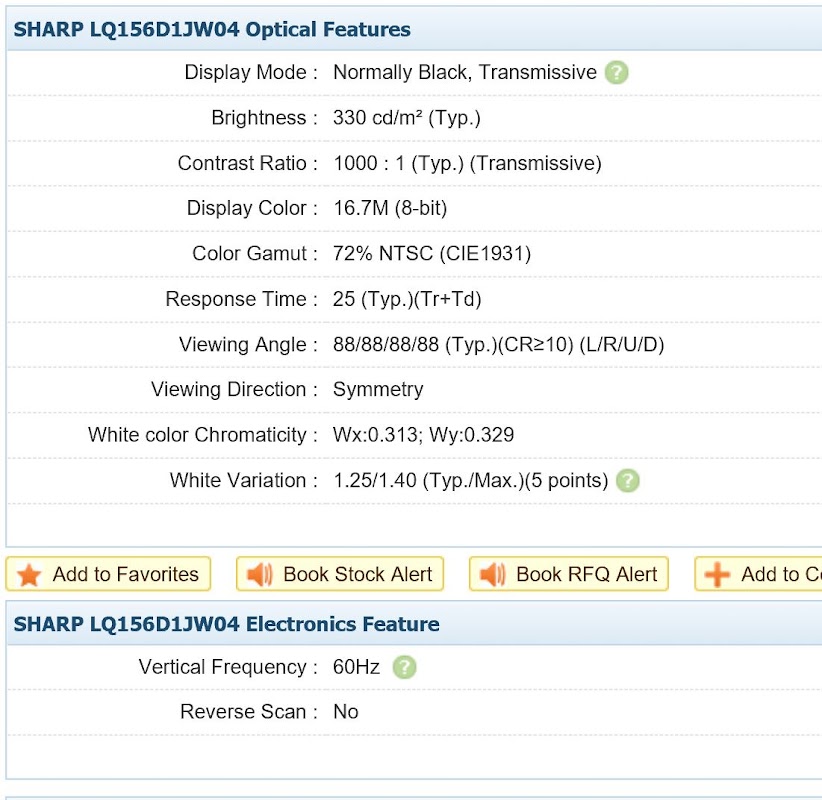Image resolution: width=822 pixels, height=800 pixels.
Task: Click the help icon beside Vertical Frequency 60Hz
Action: pos(404,667)
